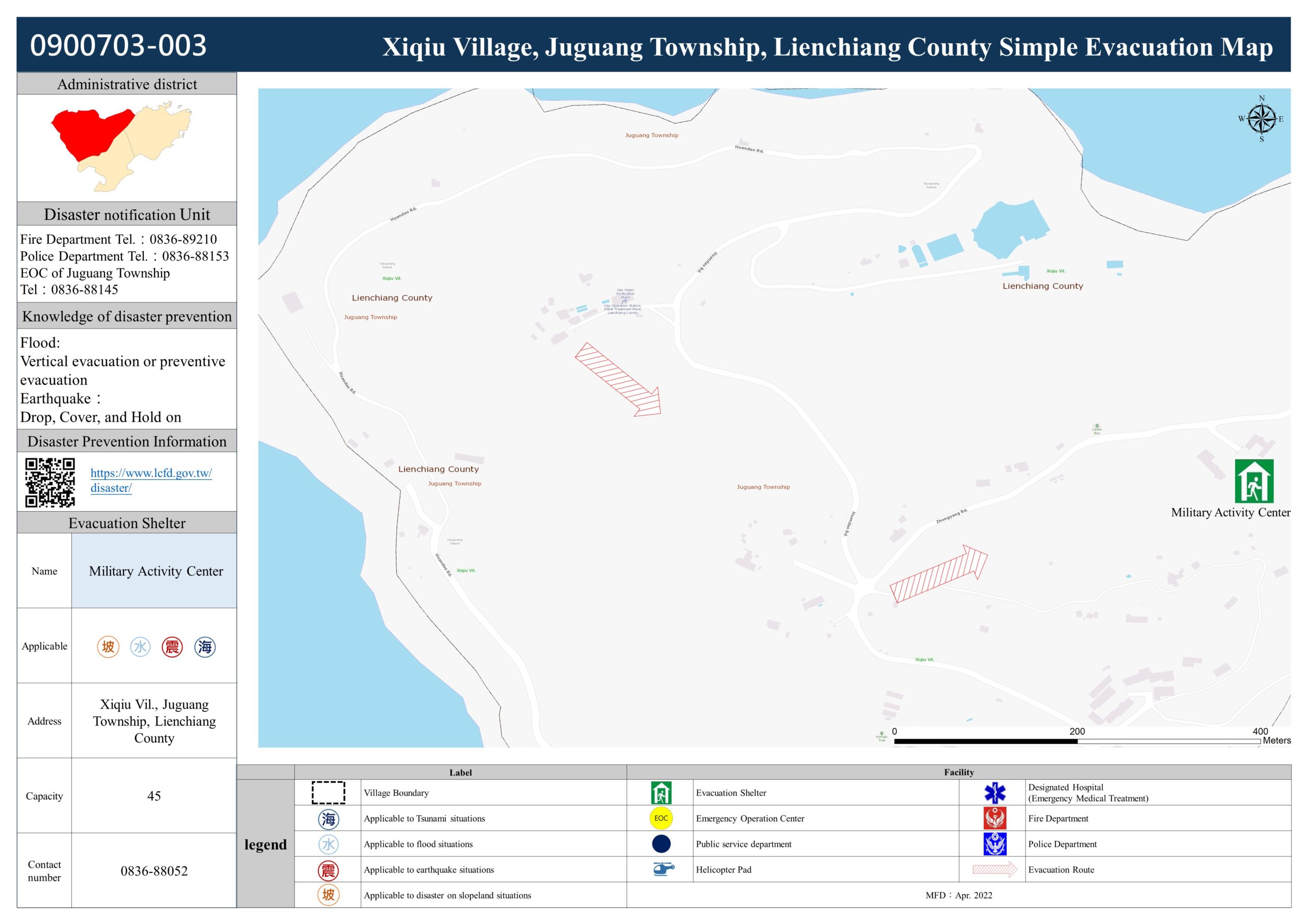Screen dimensions: 1306x924
Task: Click the map scale bar
Action: coord(1077,741)
